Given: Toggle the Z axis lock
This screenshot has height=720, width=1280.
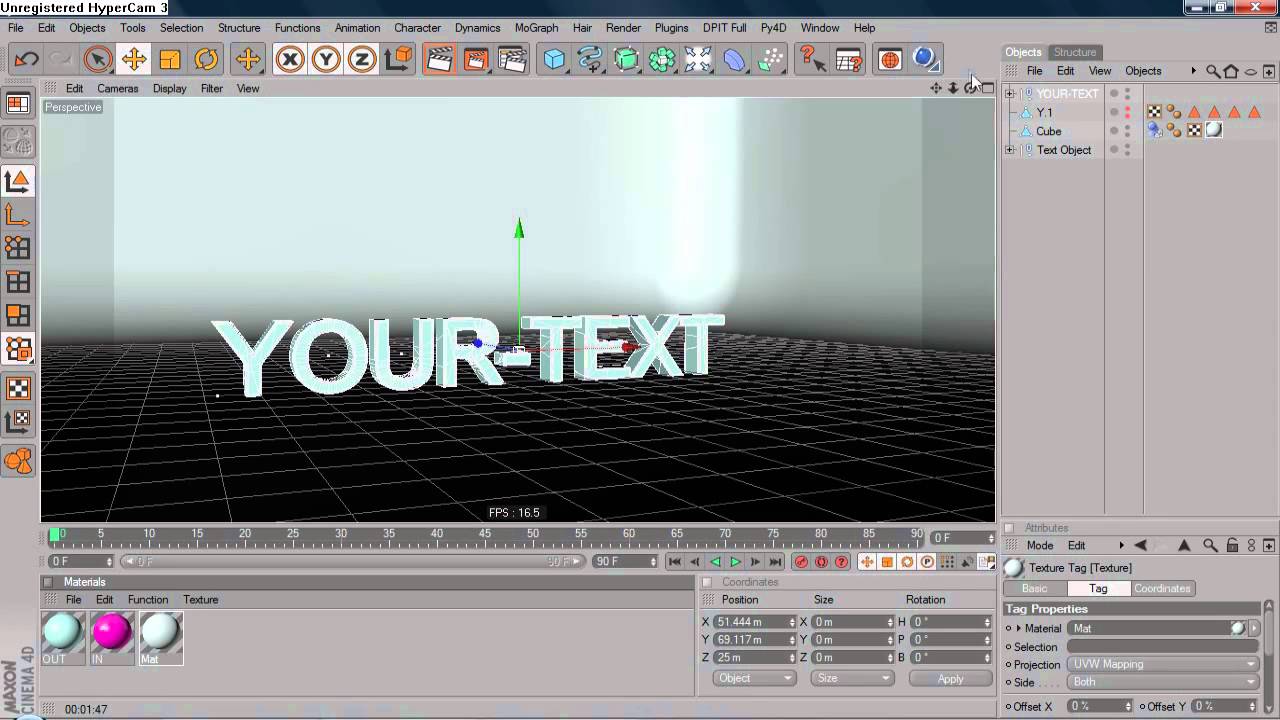Looking at the screenshot, I should click(361, 60).
